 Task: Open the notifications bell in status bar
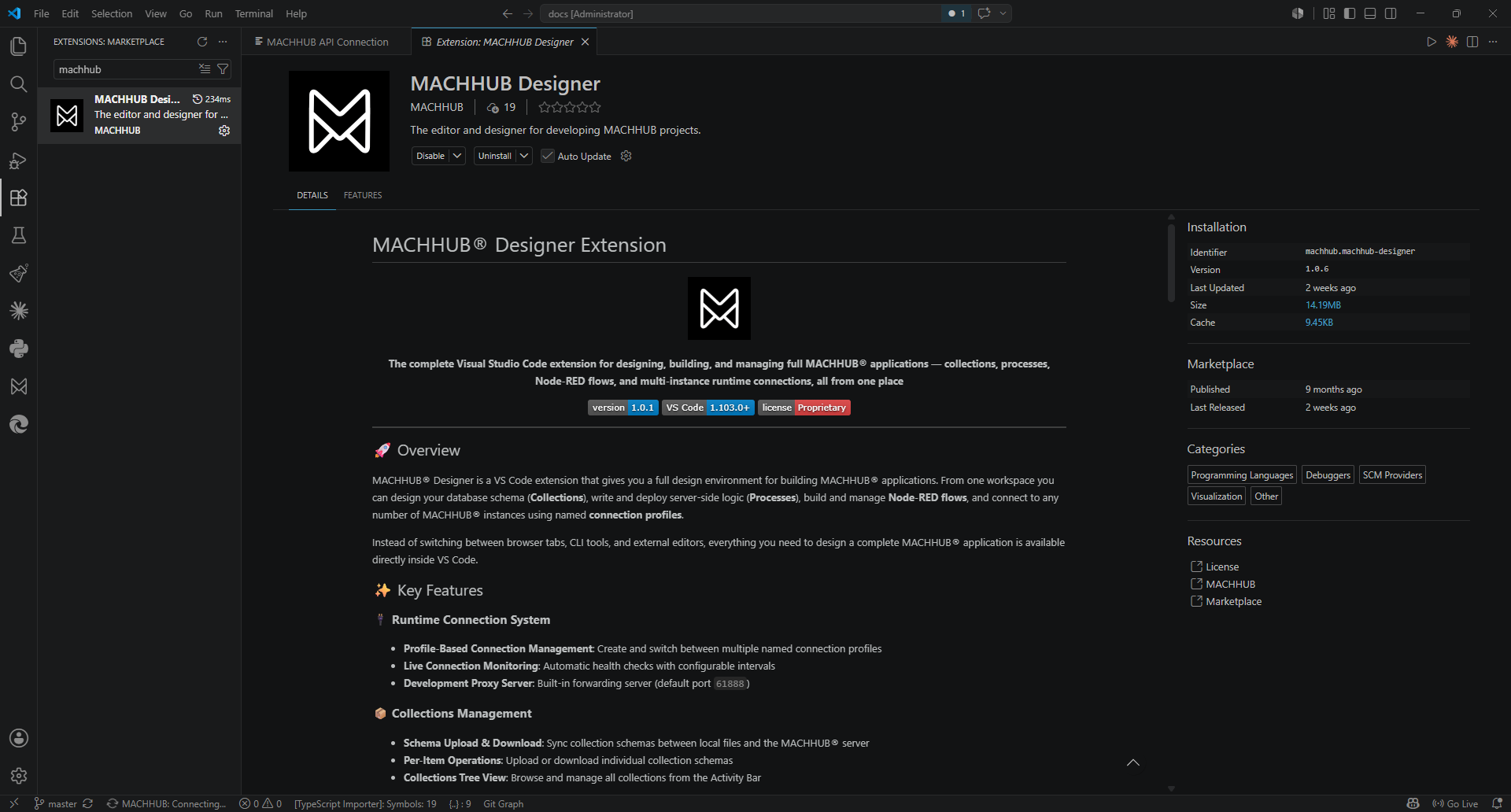tap(1497, 803)
